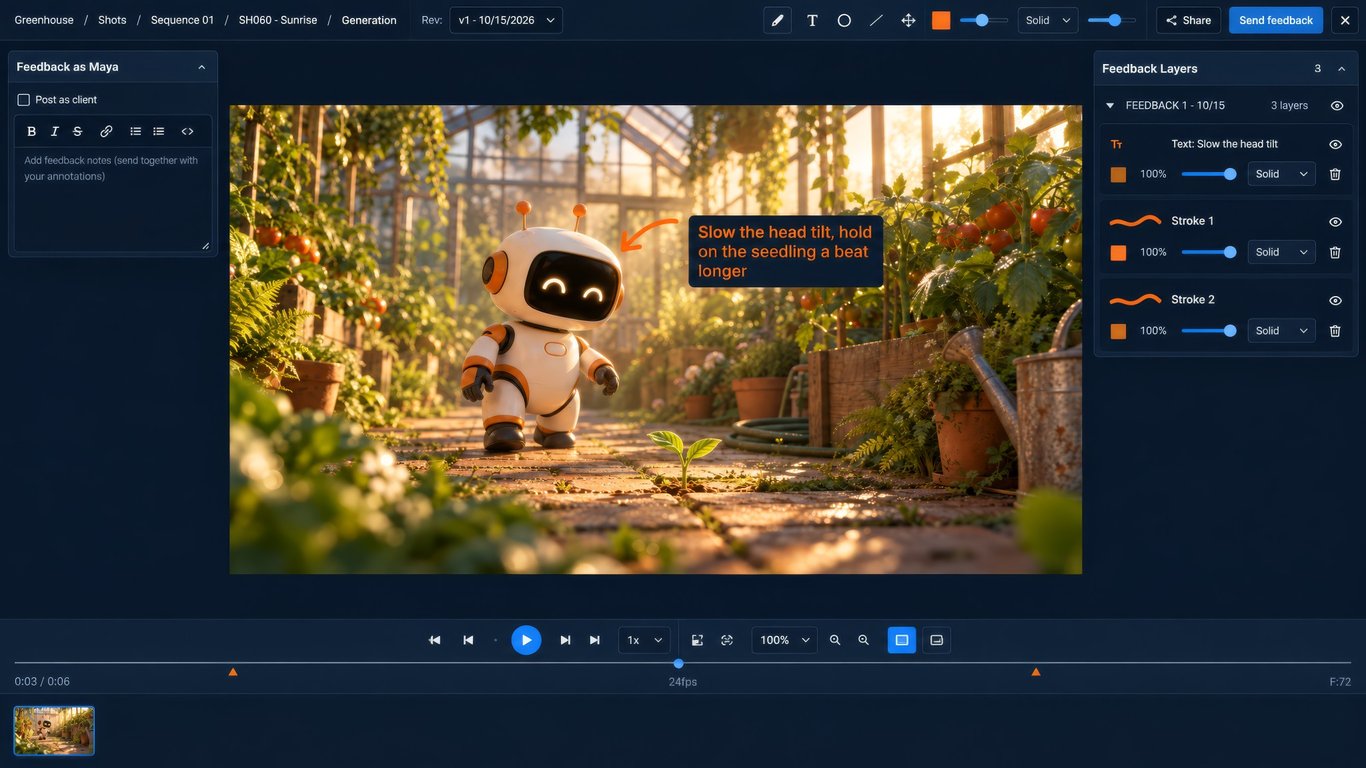Insert code block in feedback notes
Screen dimensions: 1366x768
click(x=187, y=131)
